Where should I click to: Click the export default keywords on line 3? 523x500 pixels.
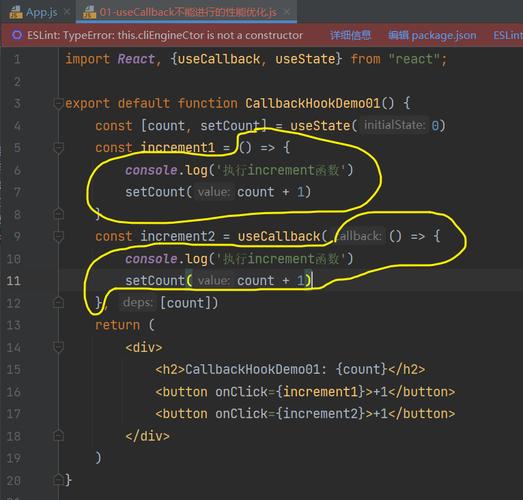click(x=117, y=103)
